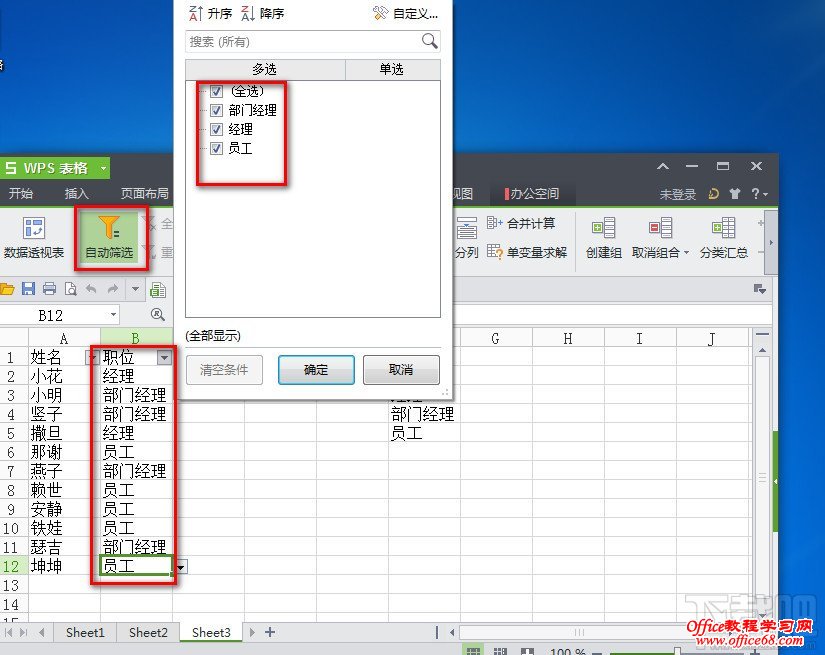
Task: Open the cell B12 dropdown arrow
Action: (181, 567)
